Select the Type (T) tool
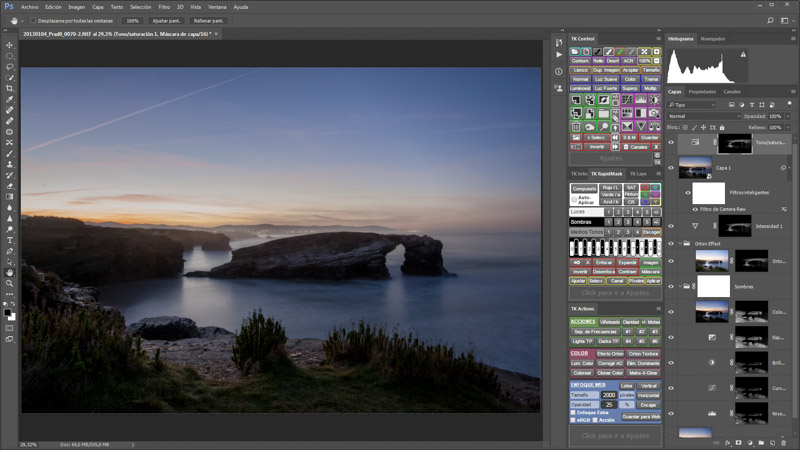This screenshot has height=450, width=800. [x=10, y=240]
